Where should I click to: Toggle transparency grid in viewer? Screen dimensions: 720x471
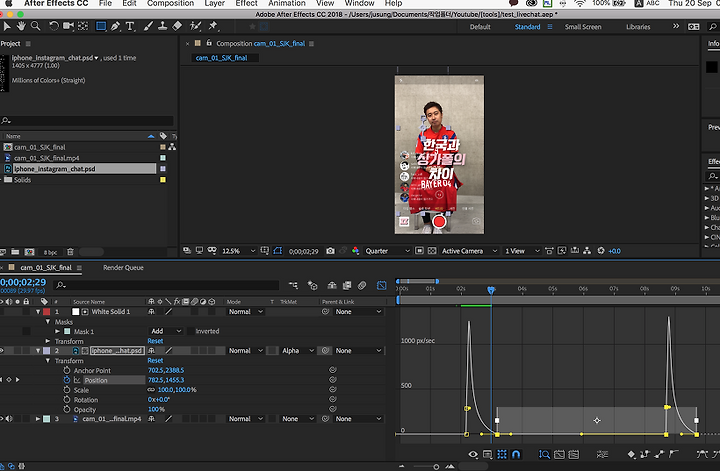(x=432, y=251)
